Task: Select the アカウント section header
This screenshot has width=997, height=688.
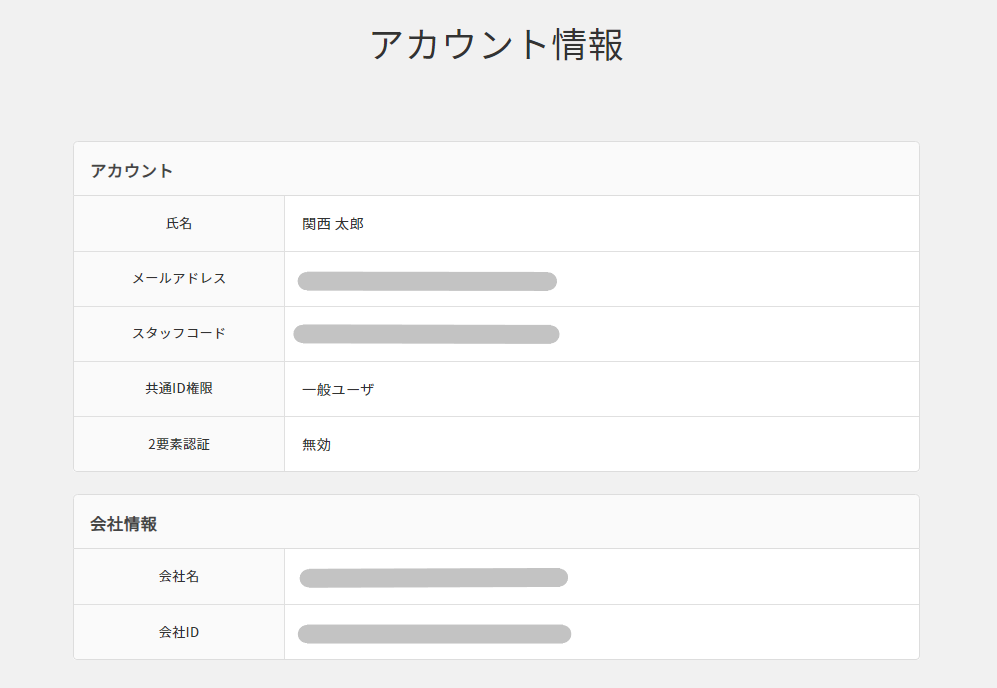Action: 132,170
